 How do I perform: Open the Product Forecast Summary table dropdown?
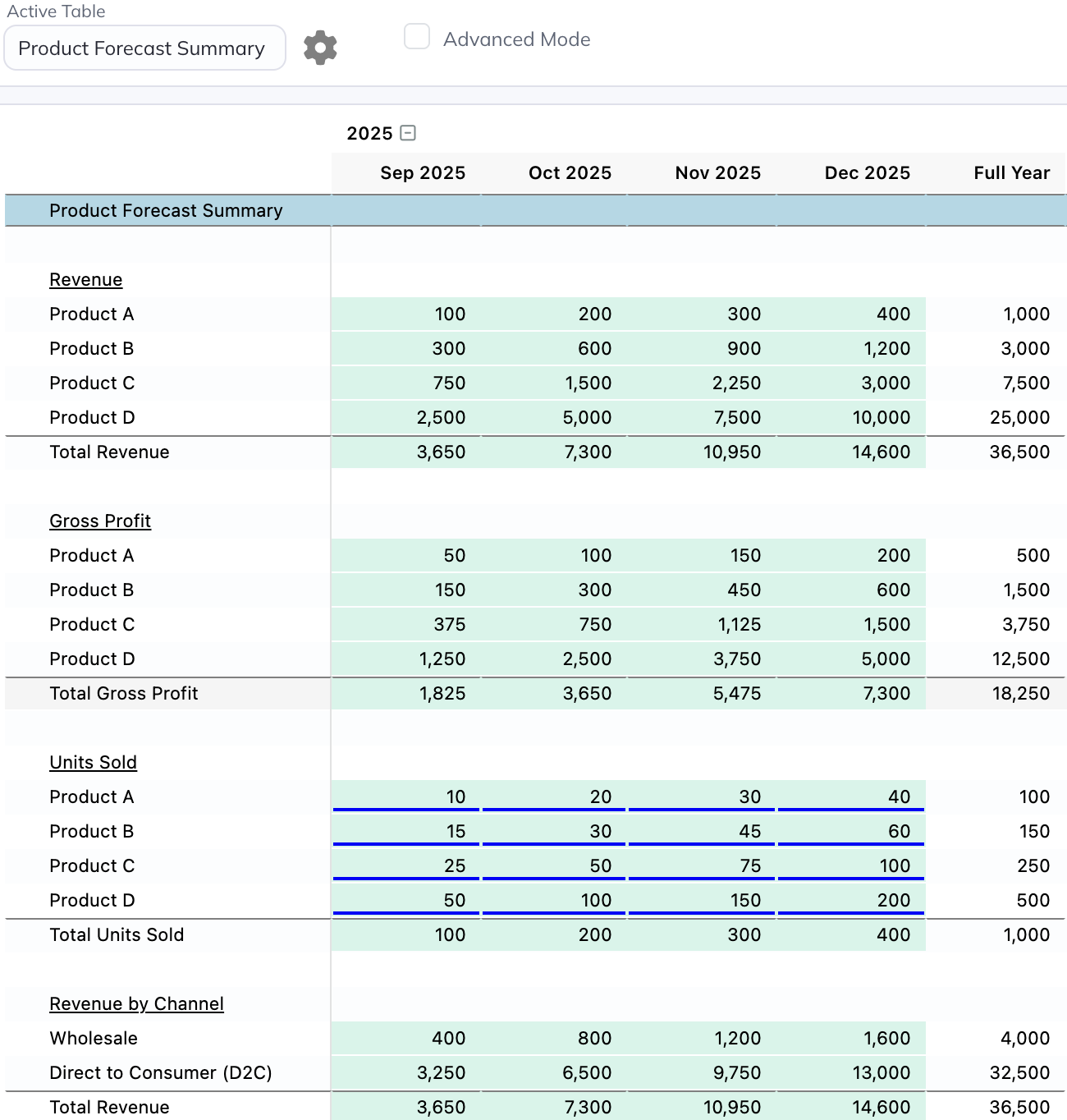tap(144, 48)
